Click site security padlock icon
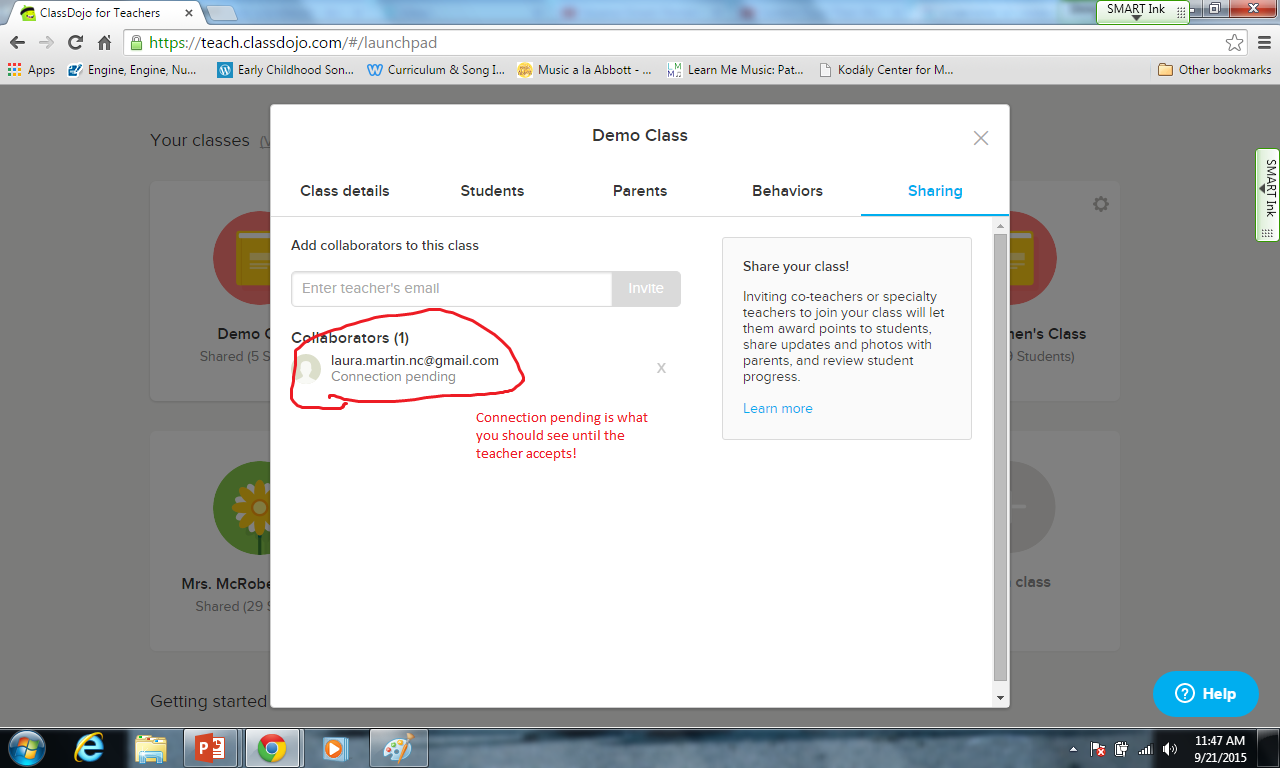Screen dimensions: 1280x768 [x=137, y=43]
